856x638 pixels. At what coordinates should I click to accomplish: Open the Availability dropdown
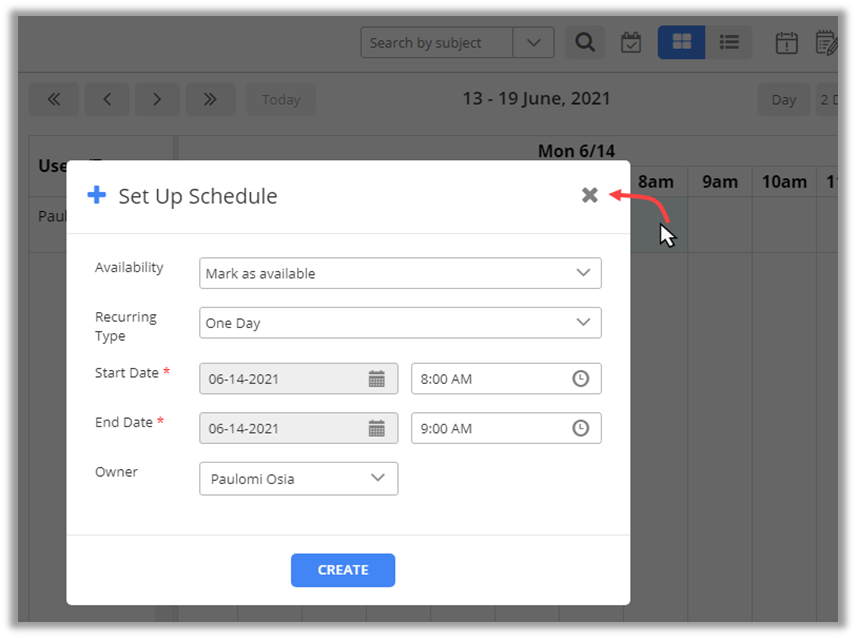tap(400, 273)
